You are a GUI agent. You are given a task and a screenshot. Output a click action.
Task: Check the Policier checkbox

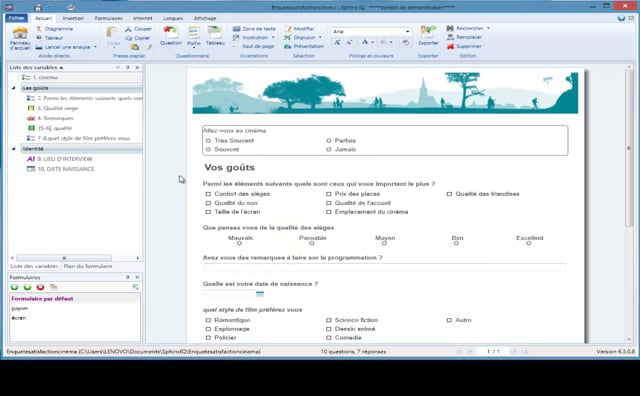click(208, 338)
